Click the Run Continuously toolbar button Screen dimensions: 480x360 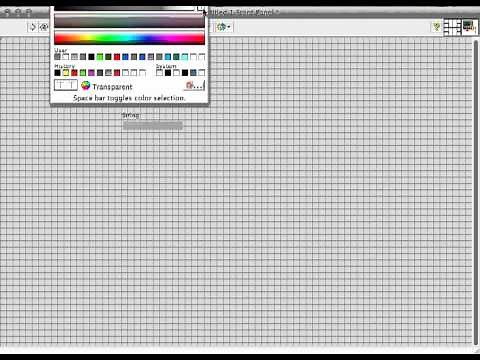point(44,27)
